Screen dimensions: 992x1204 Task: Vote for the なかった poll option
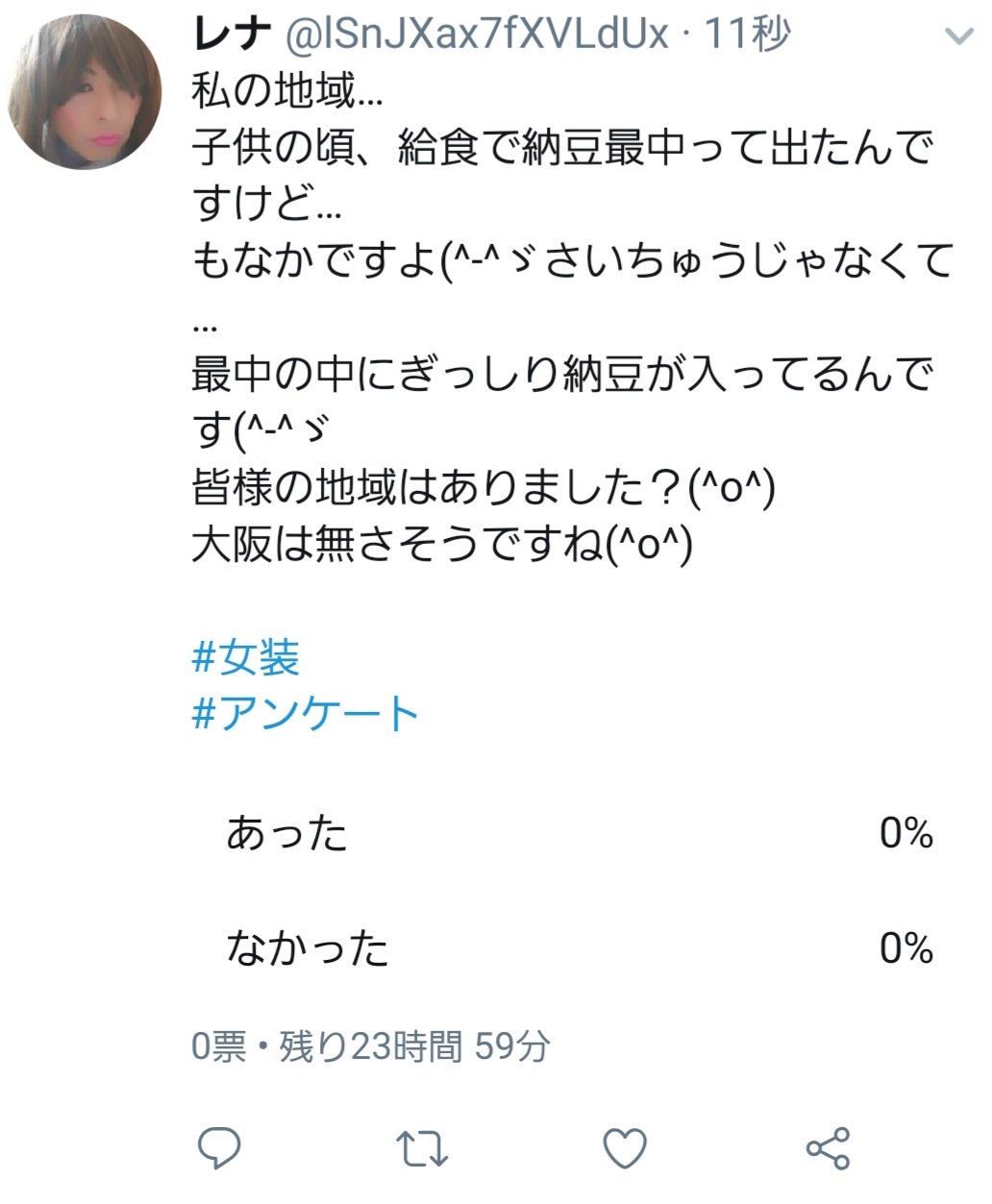click(x=581, y=949)
